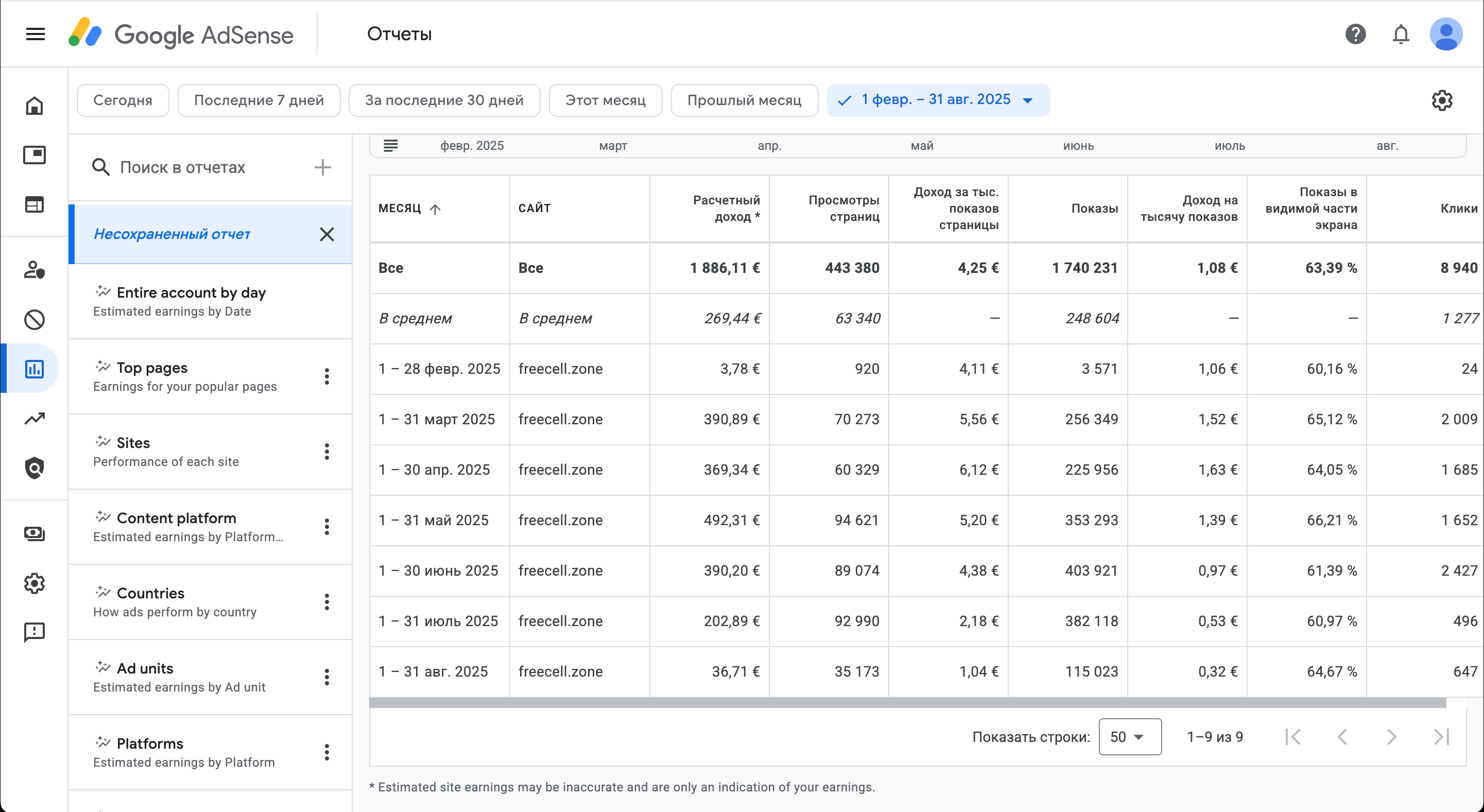This screenshot has width=1484, height=812.
Task: Open Payments icon in sidebar
Action: [34, 534]
